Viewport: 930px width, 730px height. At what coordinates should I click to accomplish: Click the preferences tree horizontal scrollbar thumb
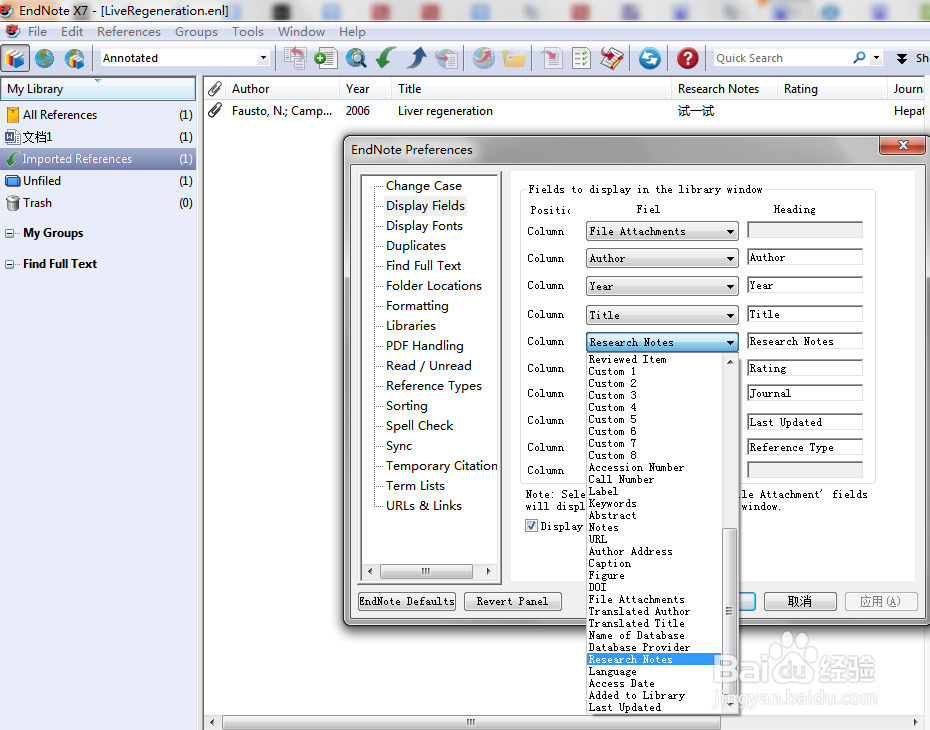click(426, 571)
